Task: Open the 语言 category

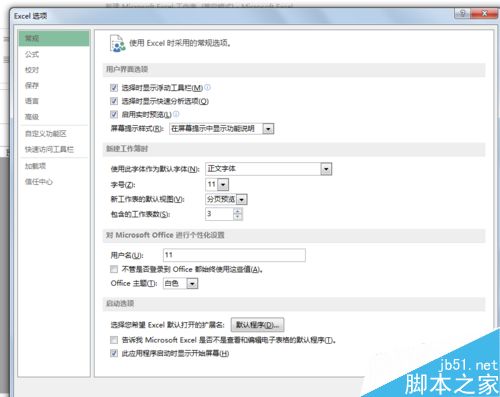Action: [x=54, y=101]
